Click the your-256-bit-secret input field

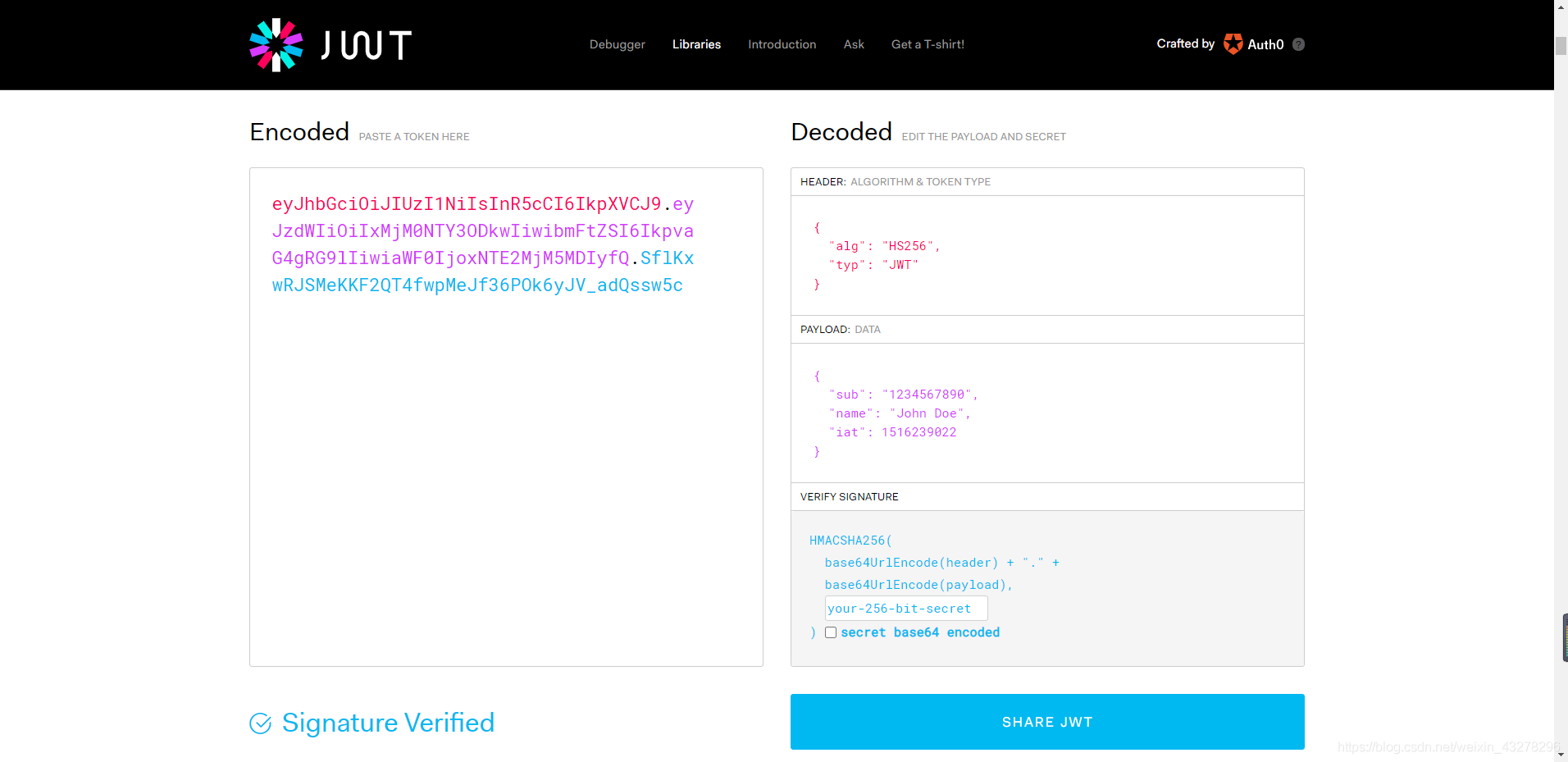click(x=906, y=609)
